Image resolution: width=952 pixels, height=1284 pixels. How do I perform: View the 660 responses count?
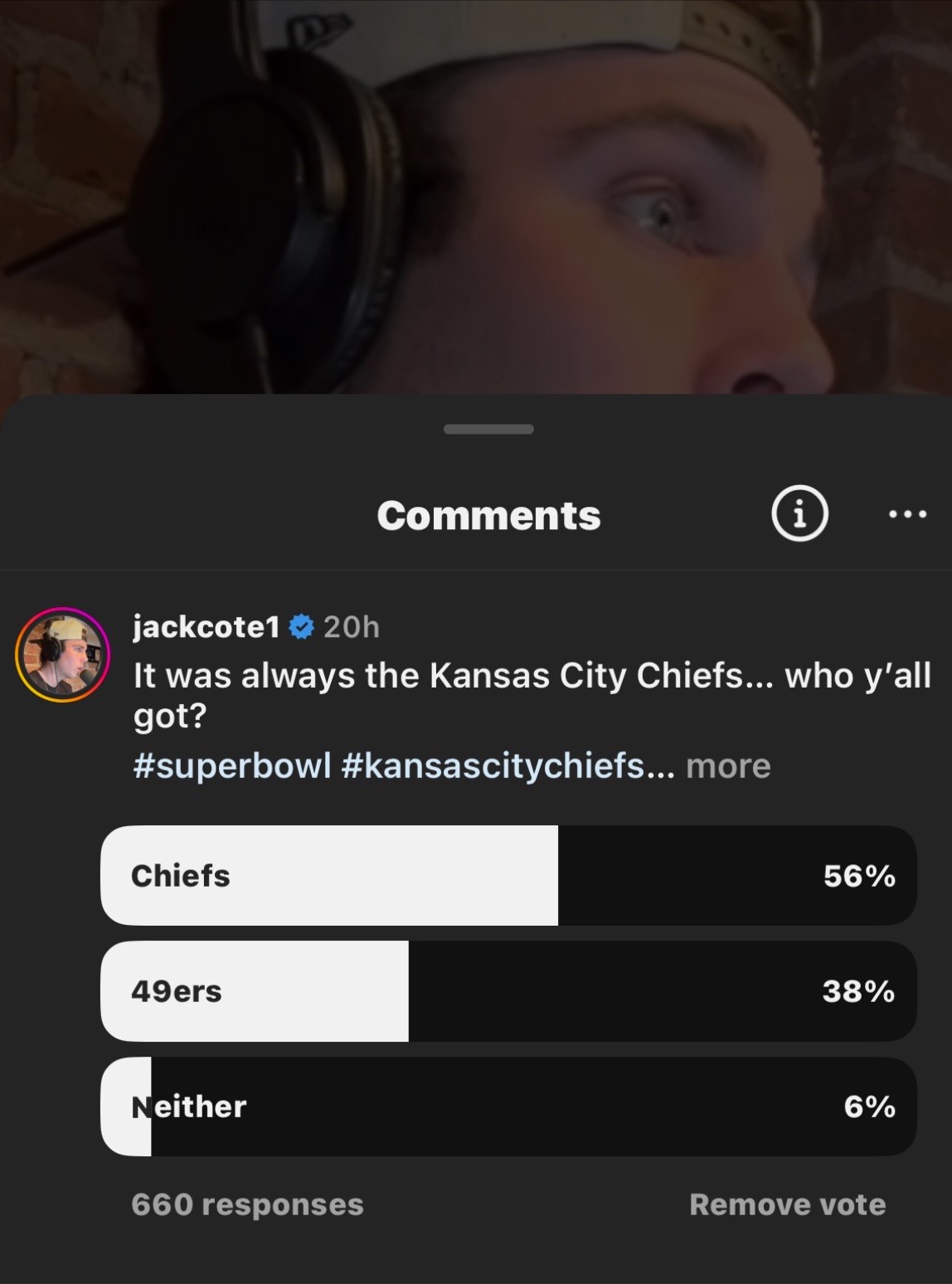[x=247, y=1204]
